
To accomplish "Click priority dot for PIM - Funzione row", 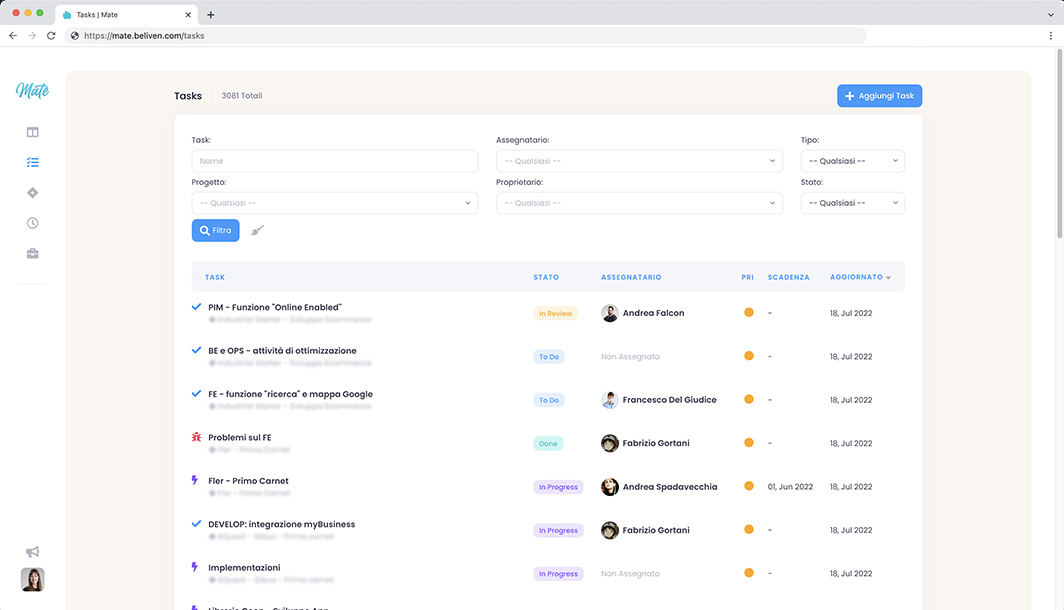I will [x=748, y=312].
